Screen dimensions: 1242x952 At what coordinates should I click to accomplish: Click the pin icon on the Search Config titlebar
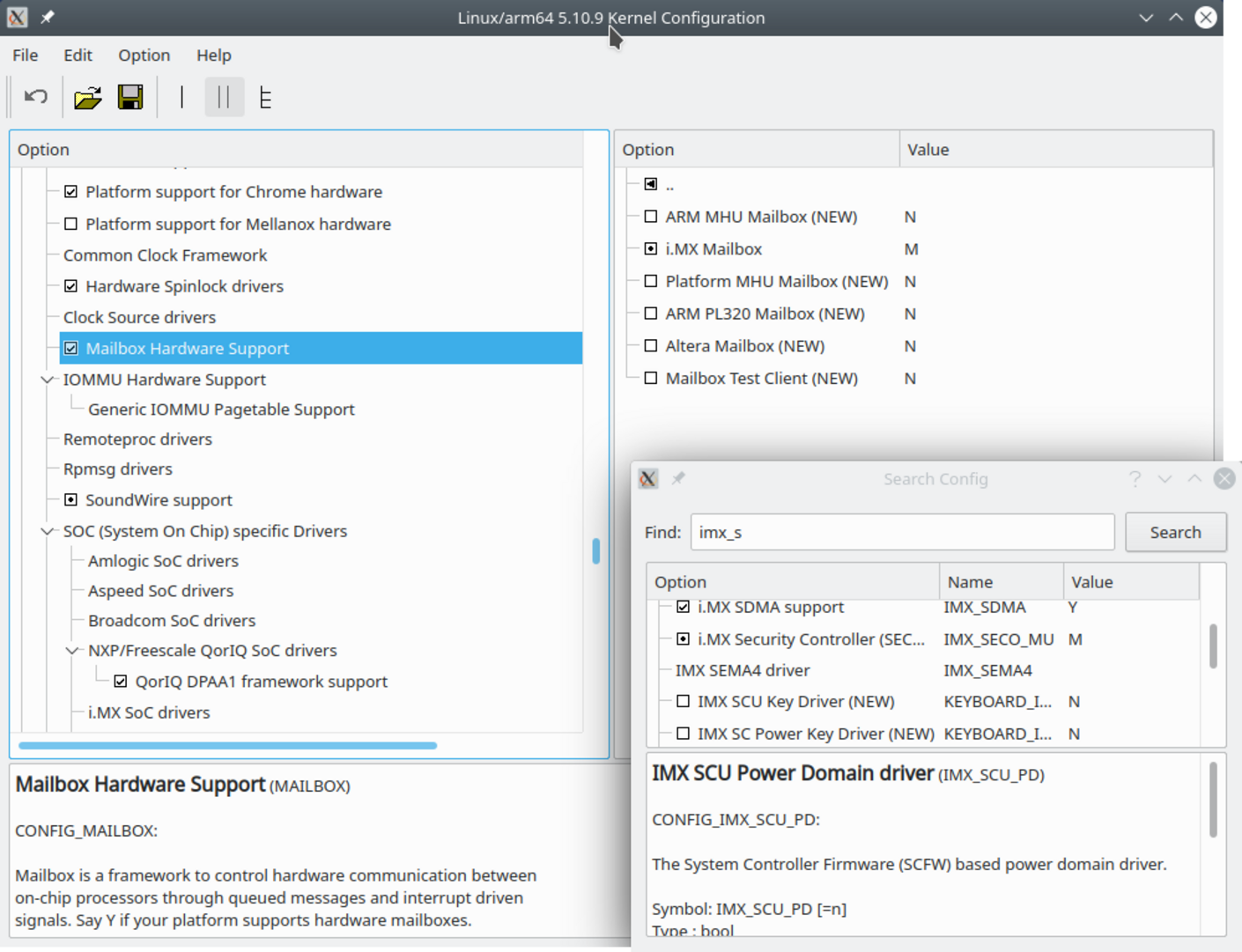(678, 478)
